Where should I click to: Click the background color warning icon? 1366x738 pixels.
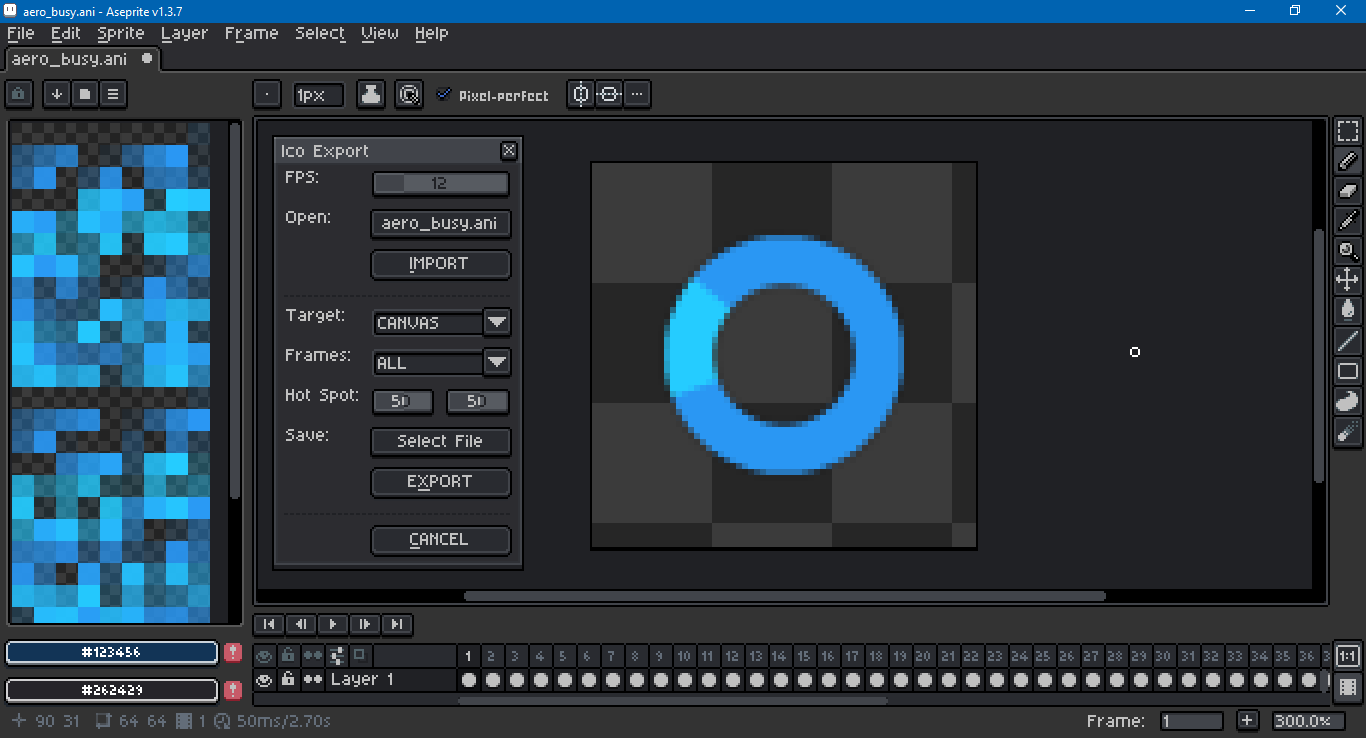point(233,690)
